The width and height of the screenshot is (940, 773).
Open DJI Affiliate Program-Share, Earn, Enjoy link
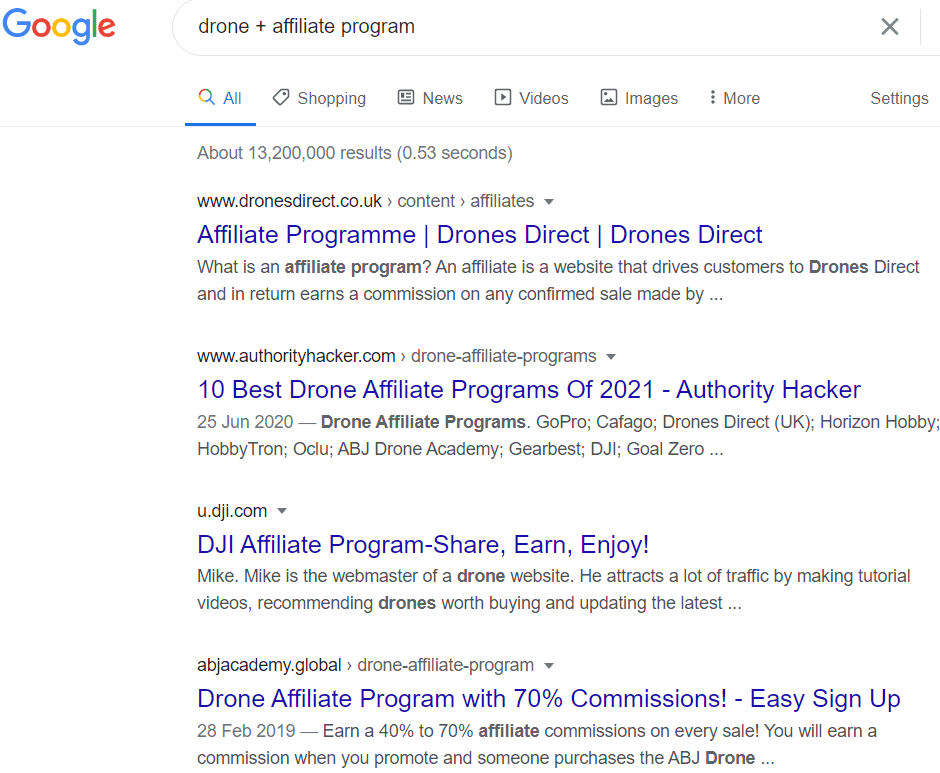[x=423, y=545]
